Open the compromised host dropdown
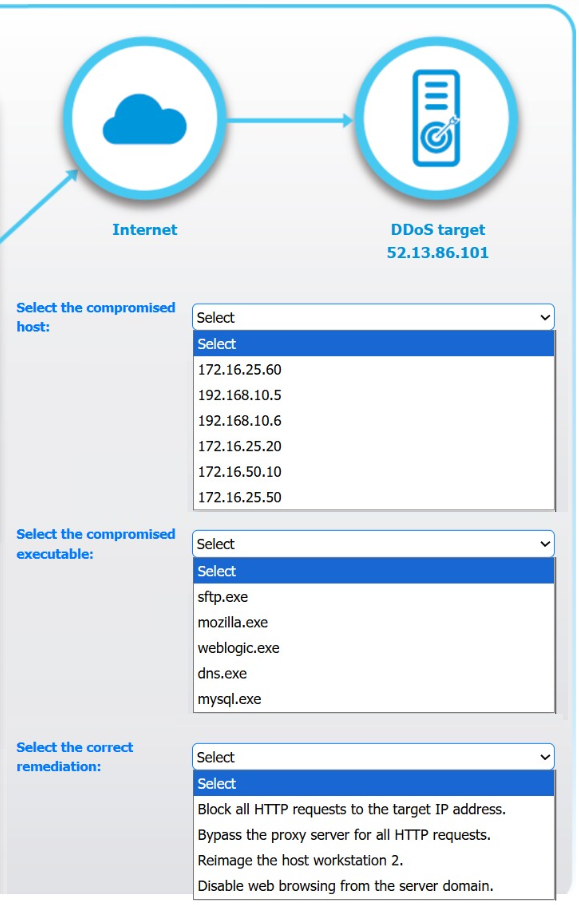579x905 pixels. pyautogui.click(x=373, y=317)
